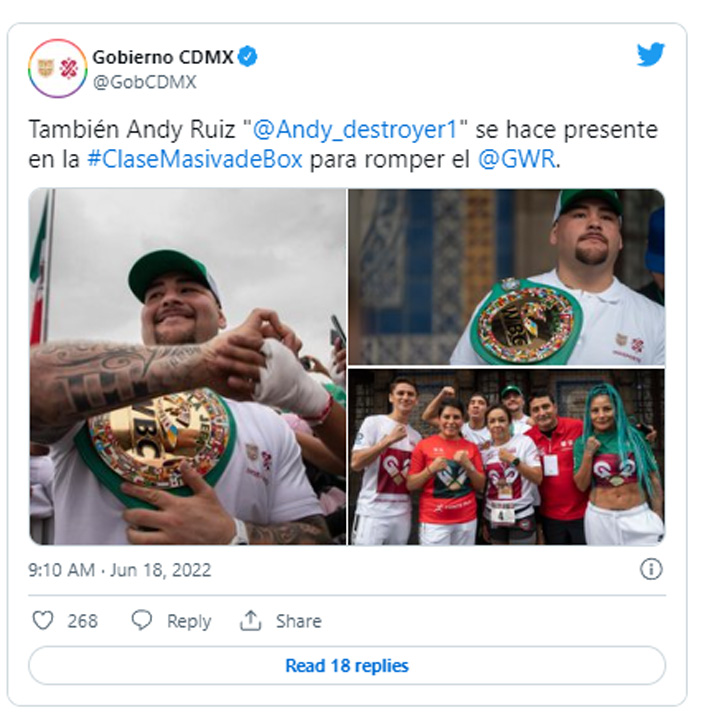The height and width of the screenshot is (720, 702).
Task: Open the #ClaseMasivadeBox hashtag
Action: tap(195, 160)
